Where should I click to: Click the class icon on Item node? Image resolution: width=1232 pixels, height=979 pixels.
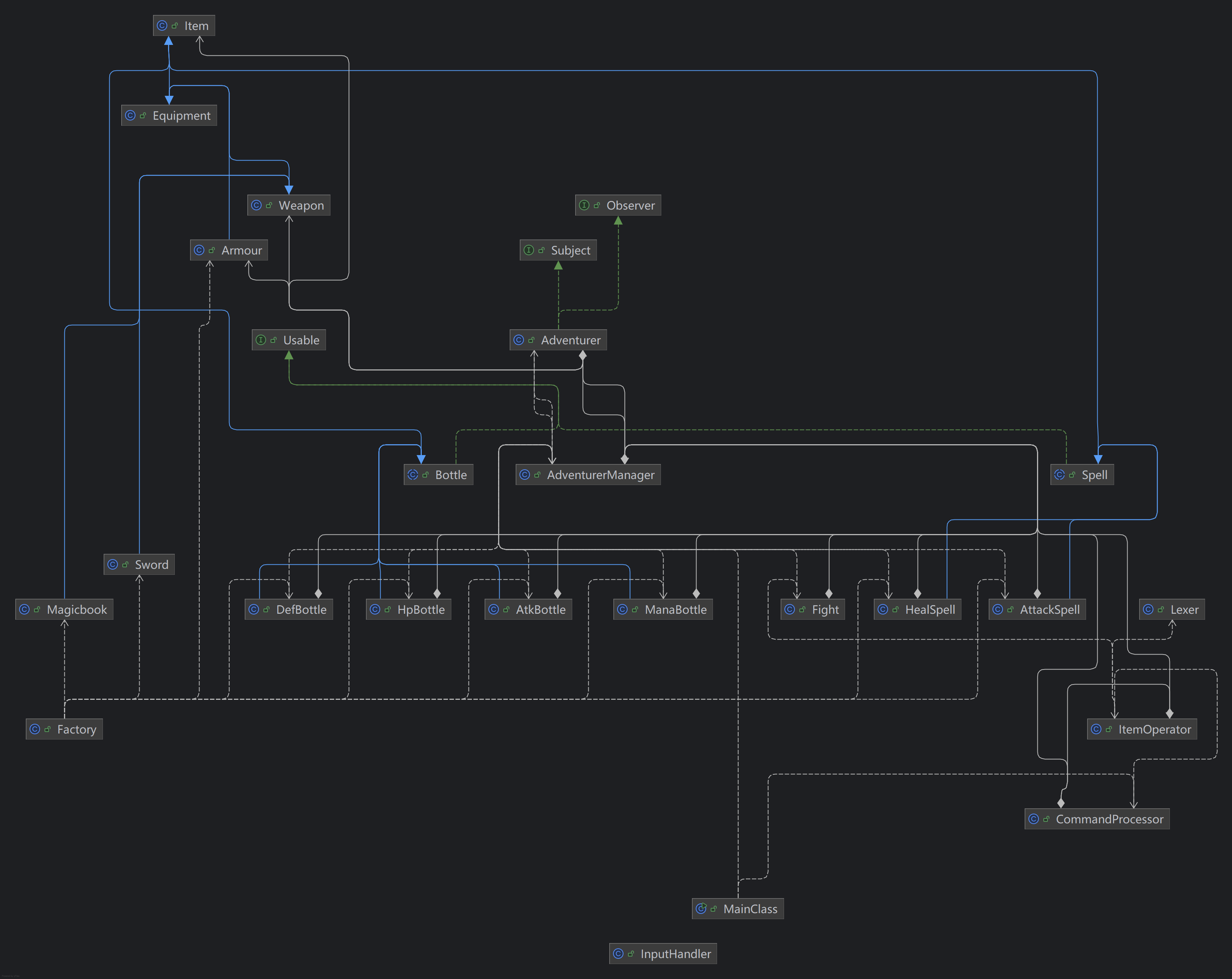pyautogui.click(x=162, y=26)
